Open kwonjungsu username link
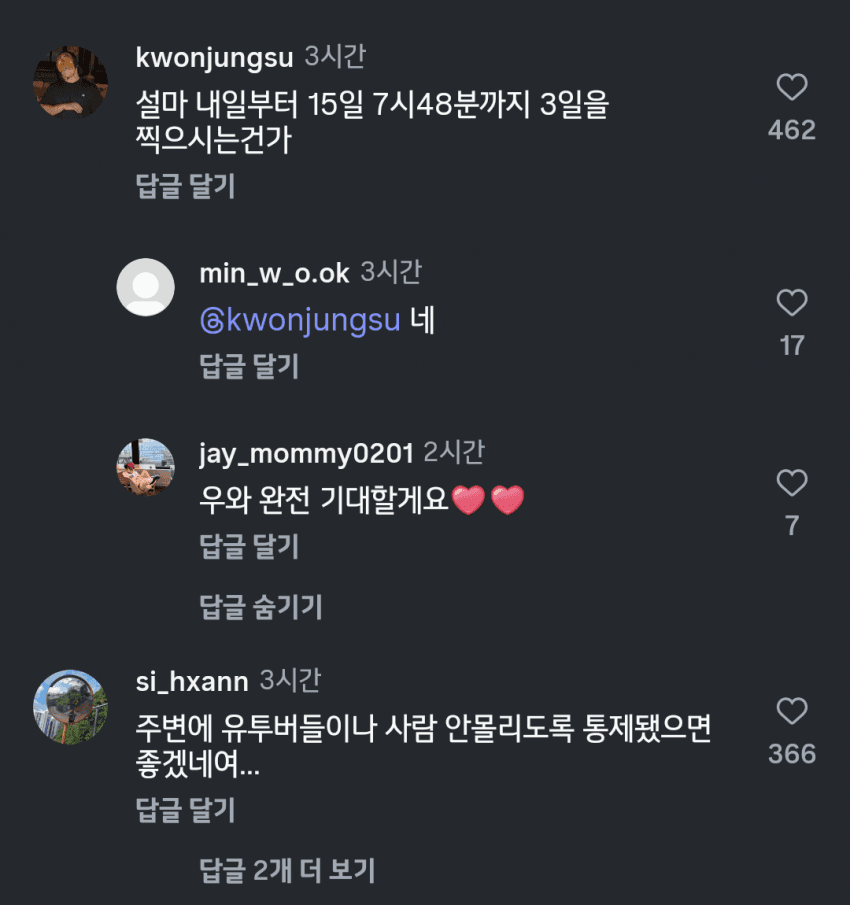The image size is (850, 905). tap(214, 57)
